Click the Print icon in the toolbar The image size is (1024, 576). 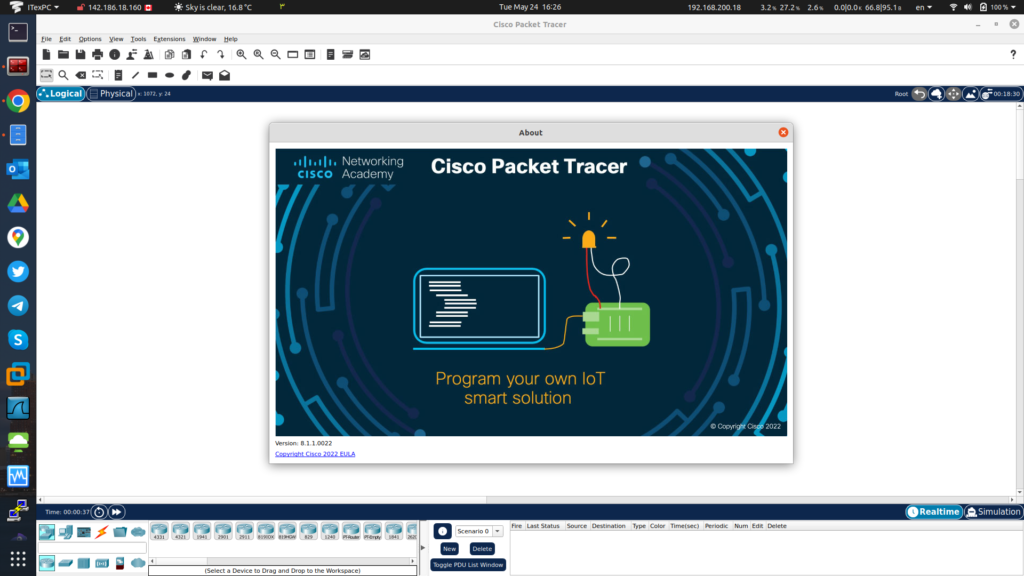tap(97, 54)
